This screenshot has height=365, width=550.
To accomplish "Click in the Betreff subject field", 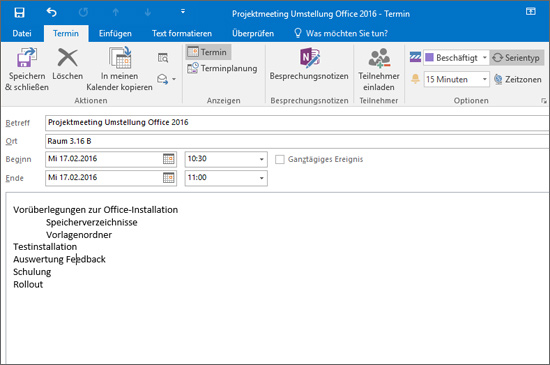I will [x=297, y=122].
